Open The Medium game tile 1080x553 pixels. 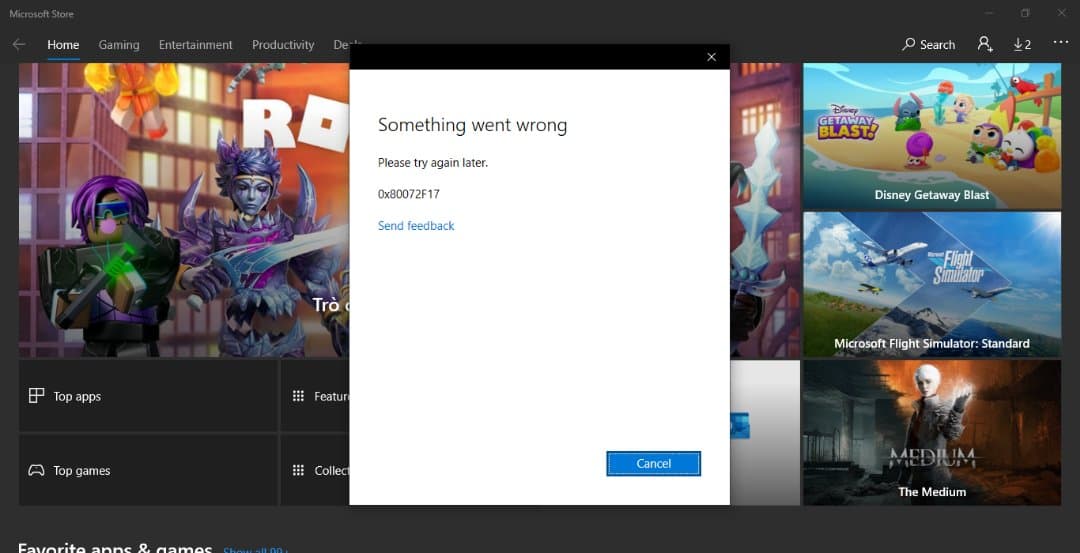(932, 432)
